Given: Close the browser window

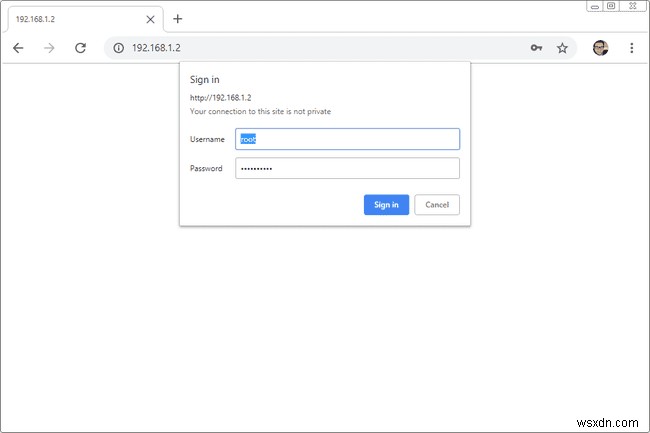Looking at the screenshot, I should (x=633, y=6).
